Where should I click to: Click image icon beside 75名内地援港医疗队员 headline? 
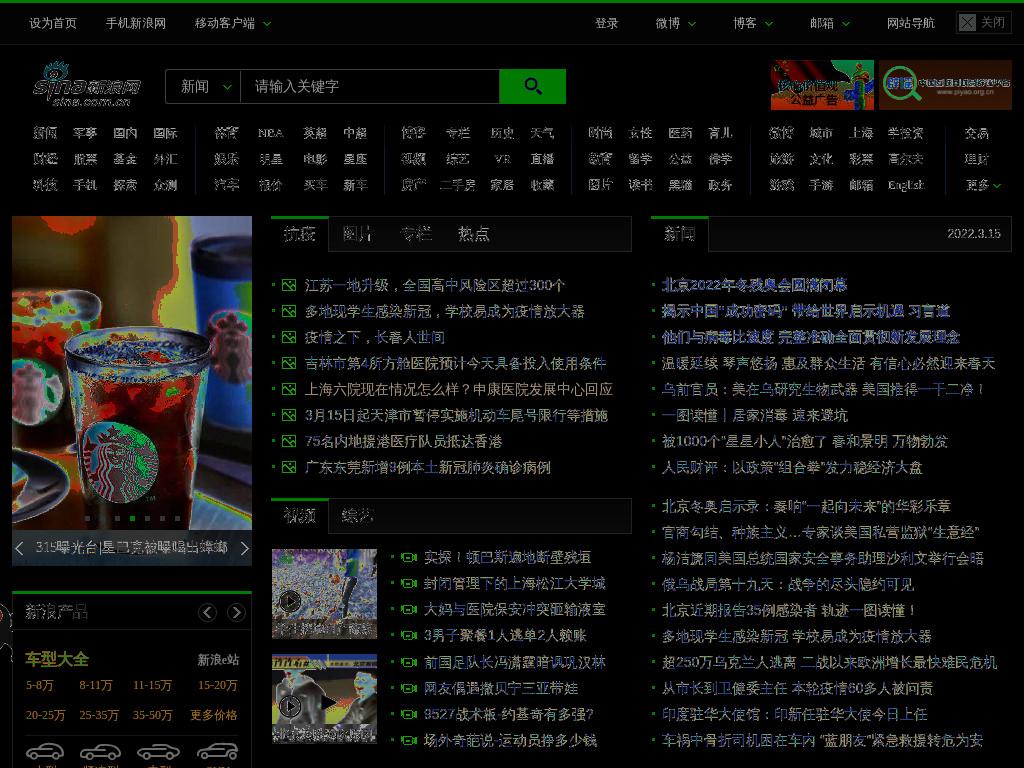coord(289,441)
